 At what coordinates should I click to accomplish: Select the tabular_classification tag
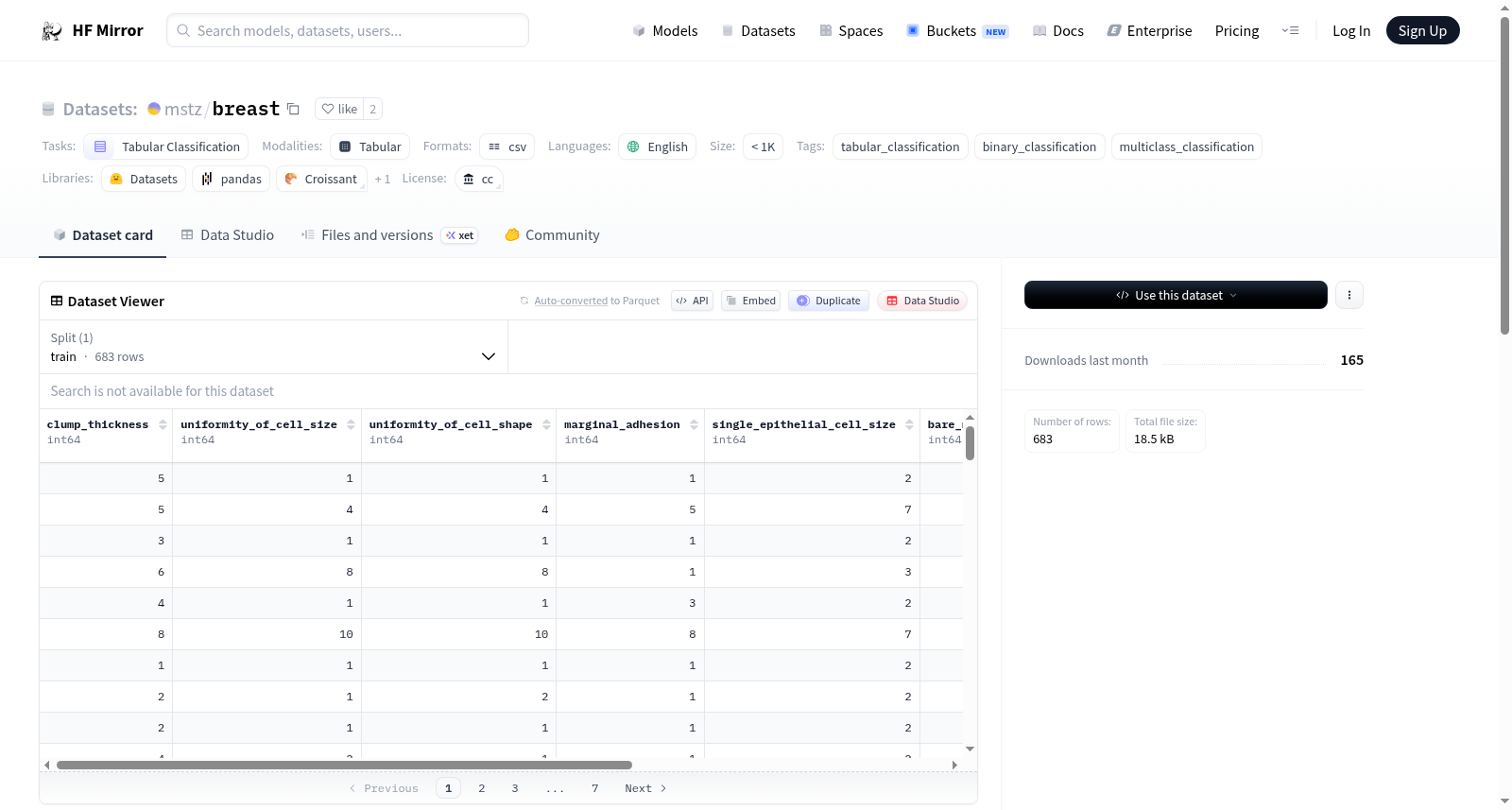click(901, 146)
